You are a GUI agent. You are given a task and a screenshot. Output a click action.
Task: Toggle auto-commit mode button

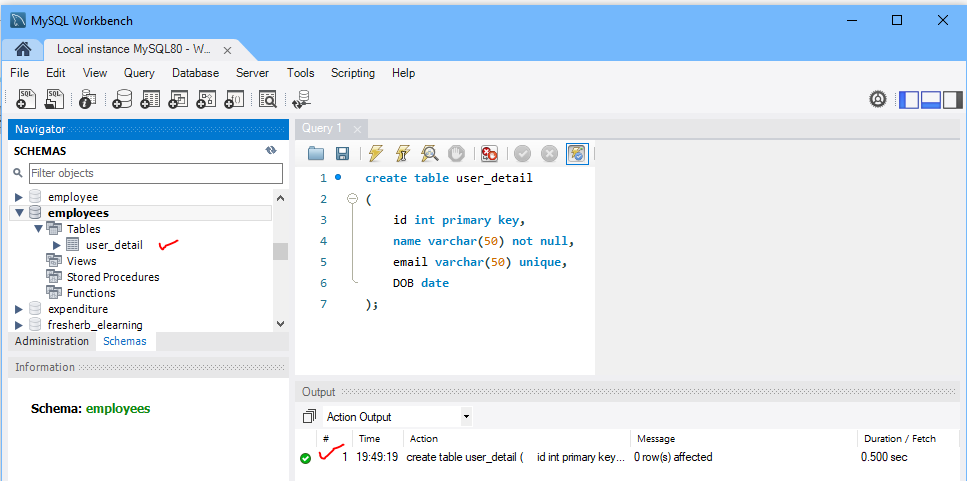click(577, 154)
